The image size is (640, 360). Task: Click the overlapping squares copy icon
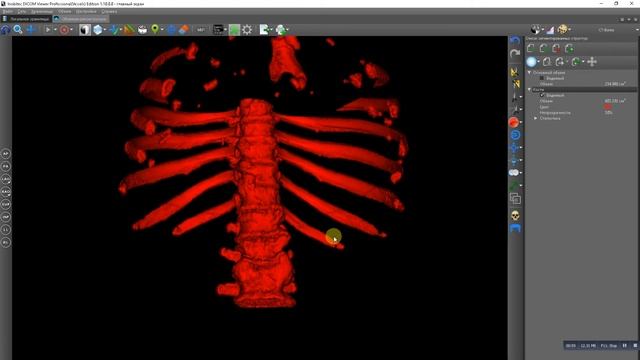515,199
